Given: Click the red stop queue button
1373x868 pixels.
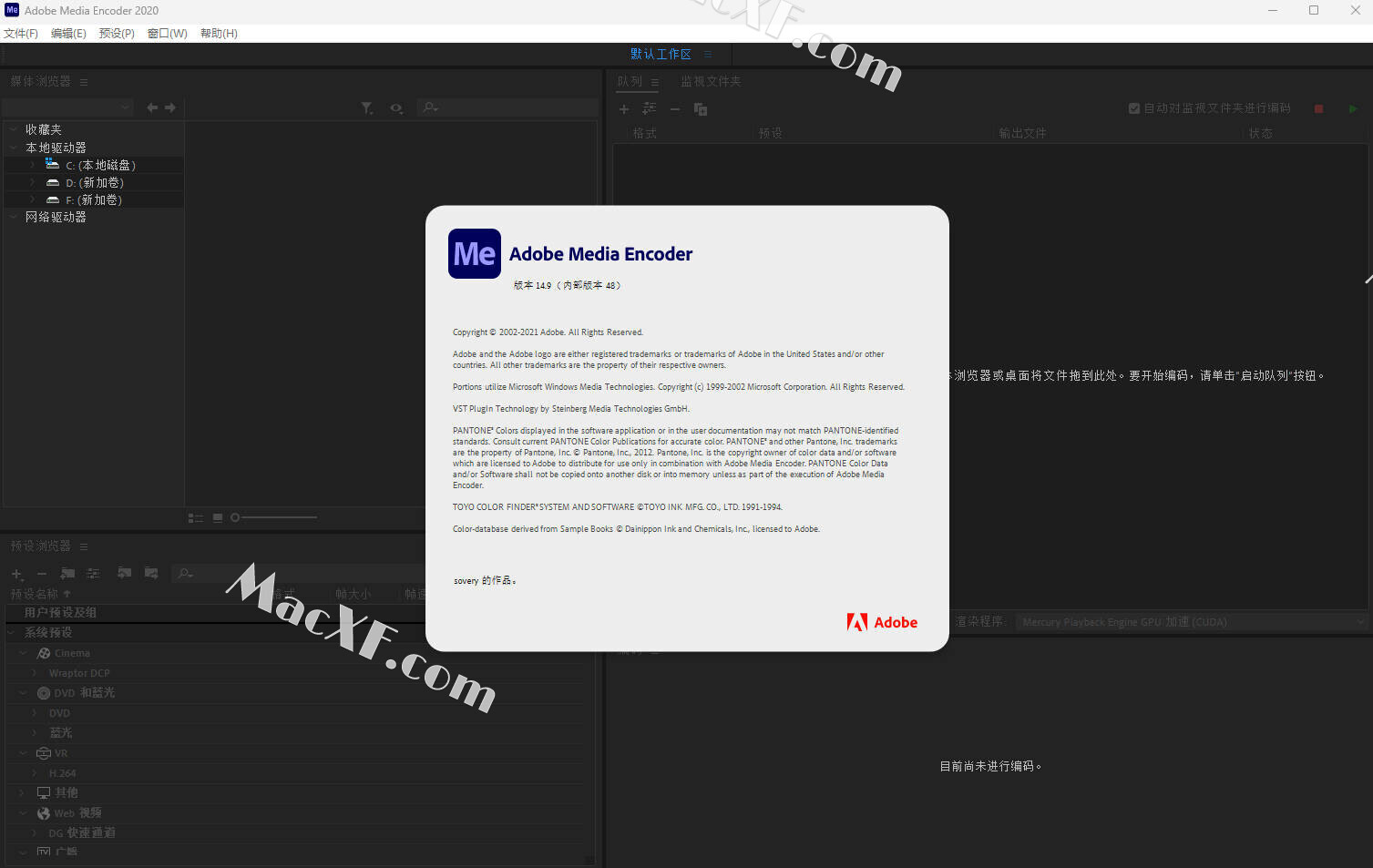Looking at the screenshot, I should (x=1318, y=108).
